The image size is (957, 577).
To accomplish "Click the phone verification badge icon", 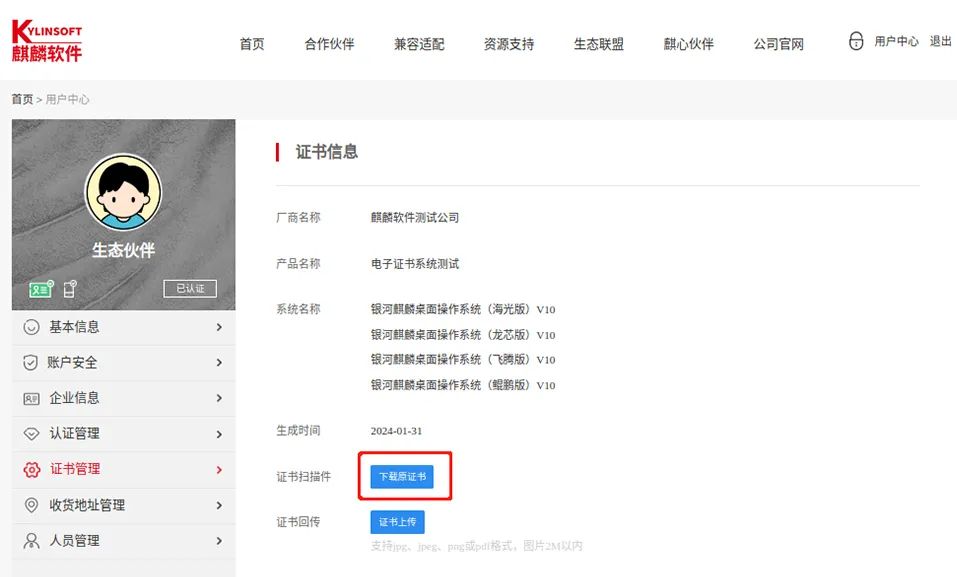I will tap(70, 289).
